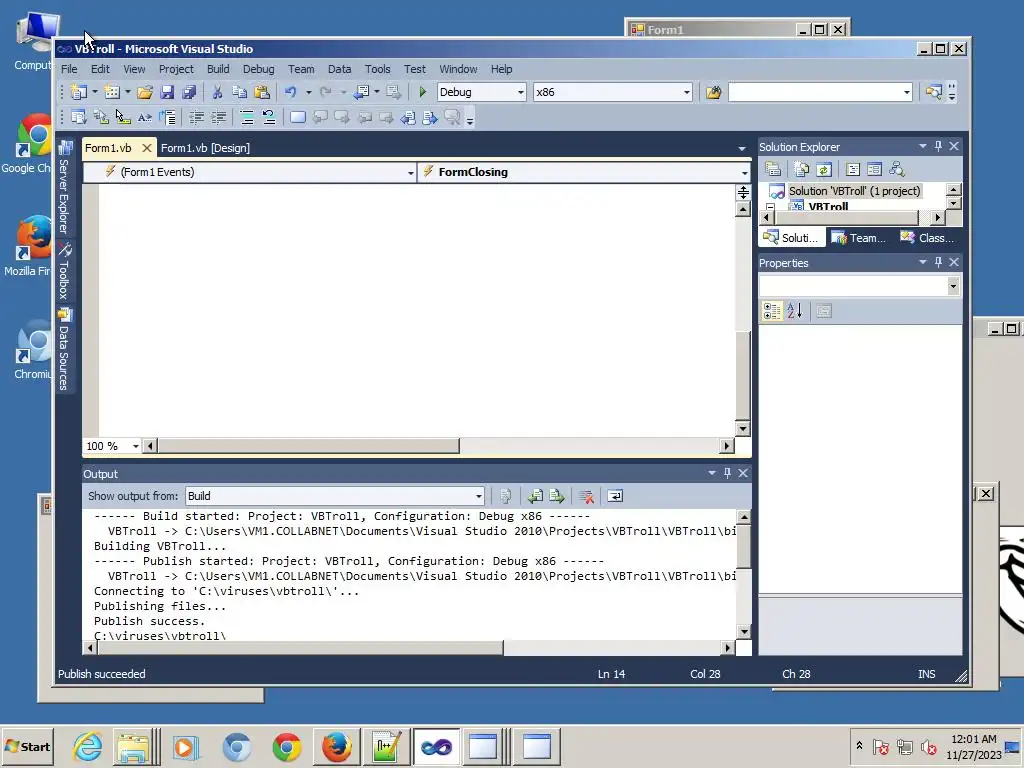Click the Display Parameter Info icon

pyautogui.click(x=101, y=118)
